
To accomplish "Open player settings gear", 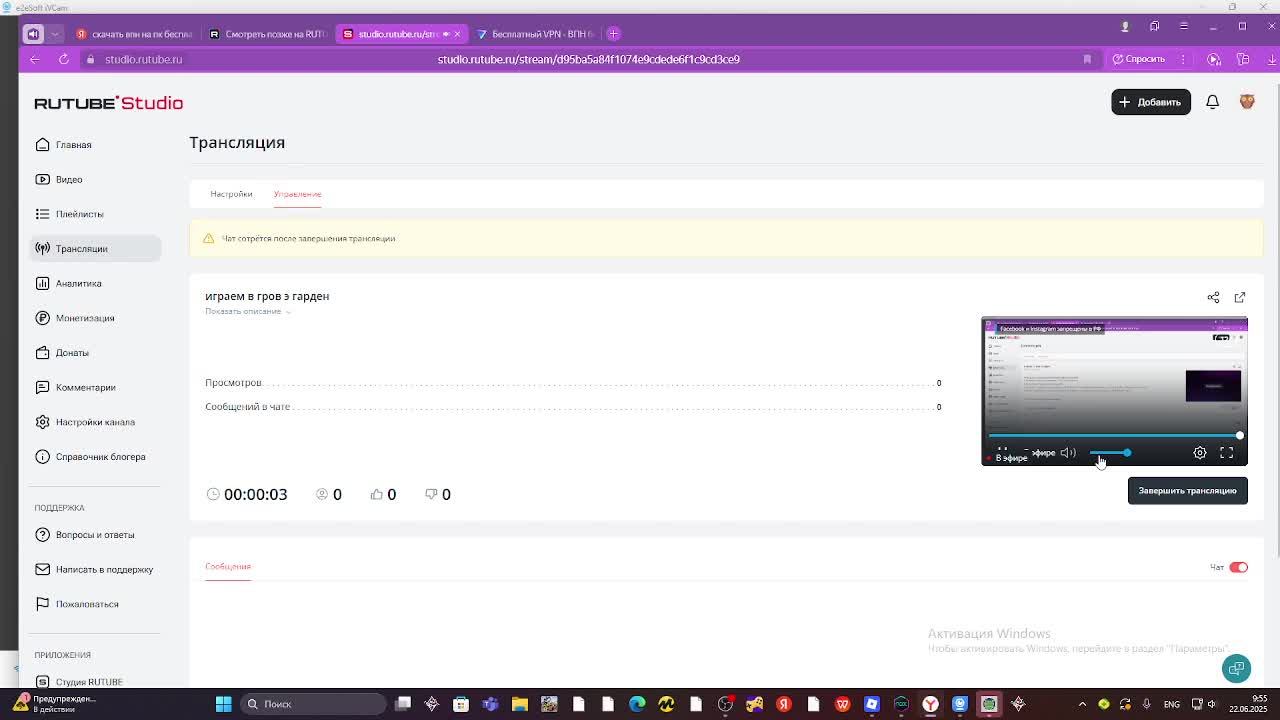I will 1200,453.
